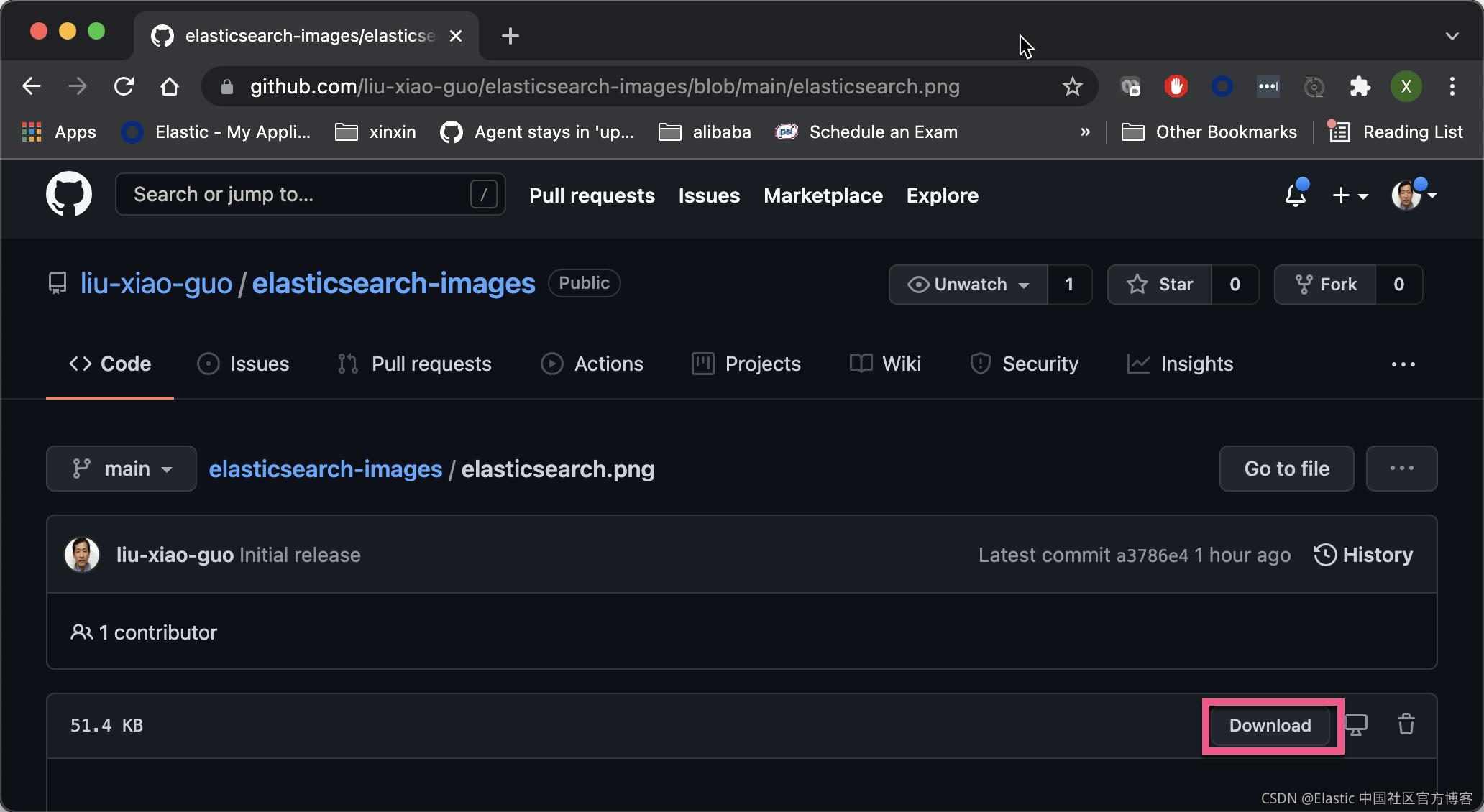Open the Agent stays in 'up... bookmark
This screenshot has width=1484, height=812.
click(x=537, y=132)
